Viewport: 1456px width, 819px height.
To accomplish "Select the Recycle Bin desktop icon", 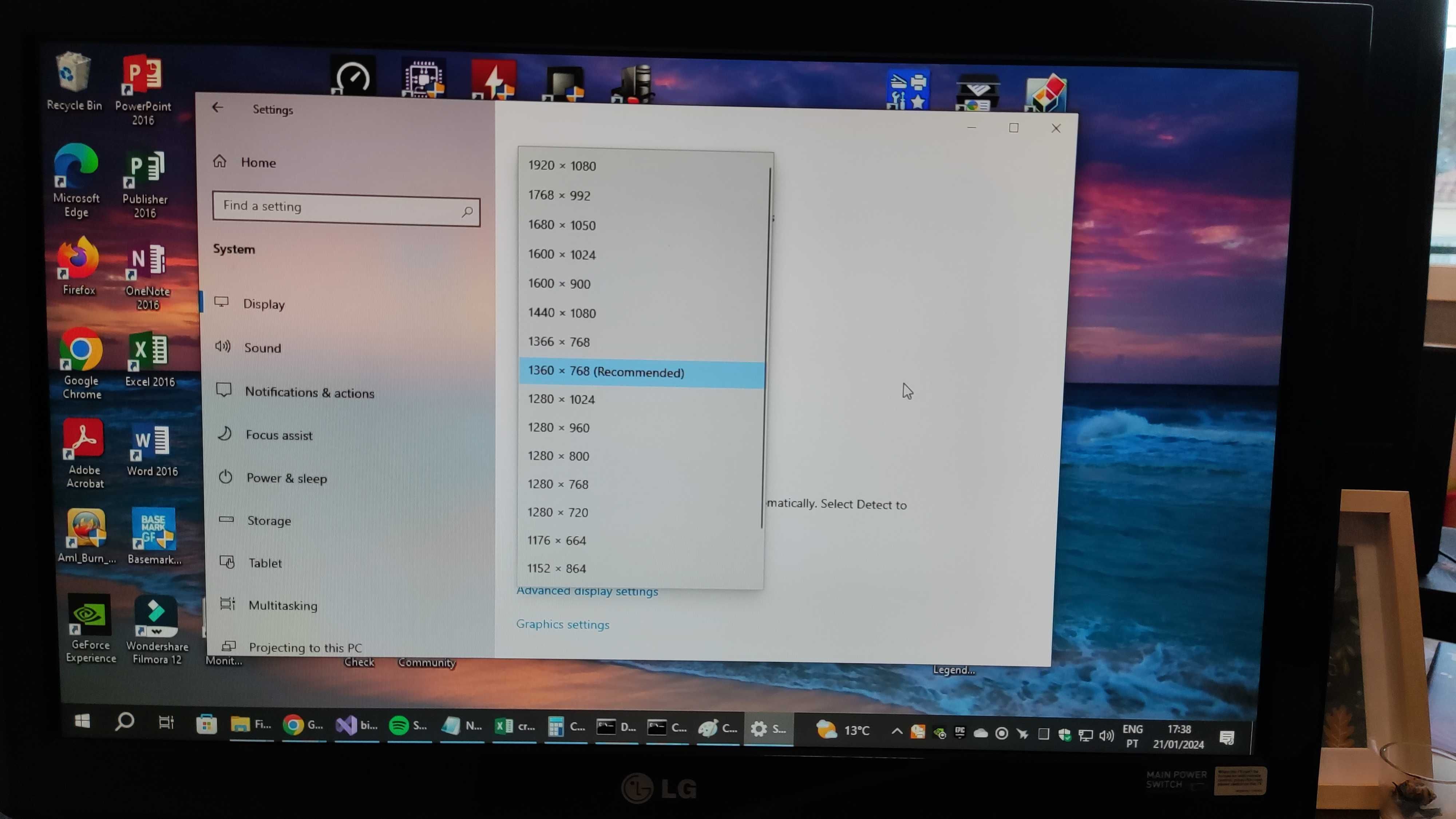I will click(x=74, y=82).
